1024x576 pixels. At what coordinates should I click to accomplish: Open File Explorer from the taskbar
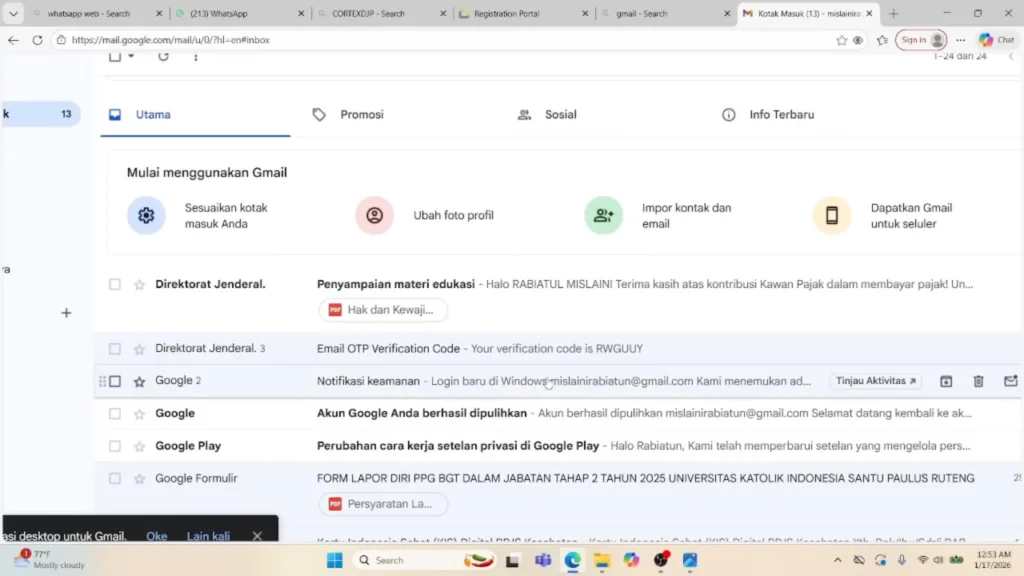[x=601, y=560]
